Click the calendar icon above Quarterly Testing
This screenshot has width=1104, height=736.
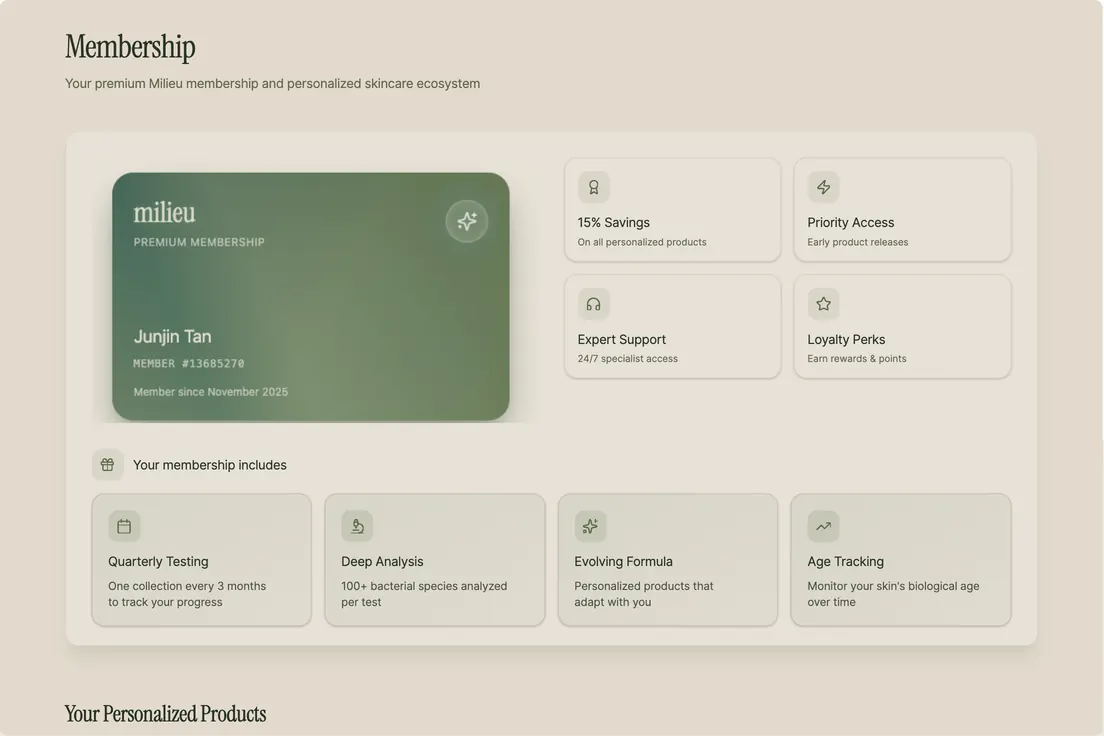[x=124, y=526]
